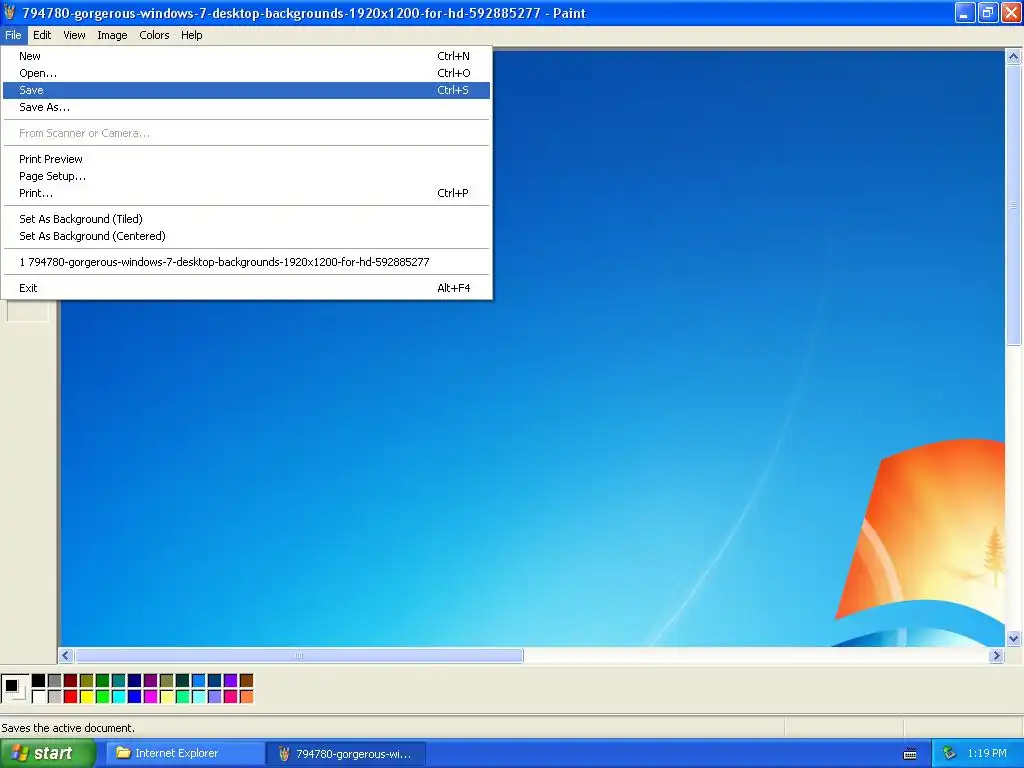The height and width of the screenshot is (768, 1024).
Task: Pick the dark purple color swatch
Action: pos(151,681)
